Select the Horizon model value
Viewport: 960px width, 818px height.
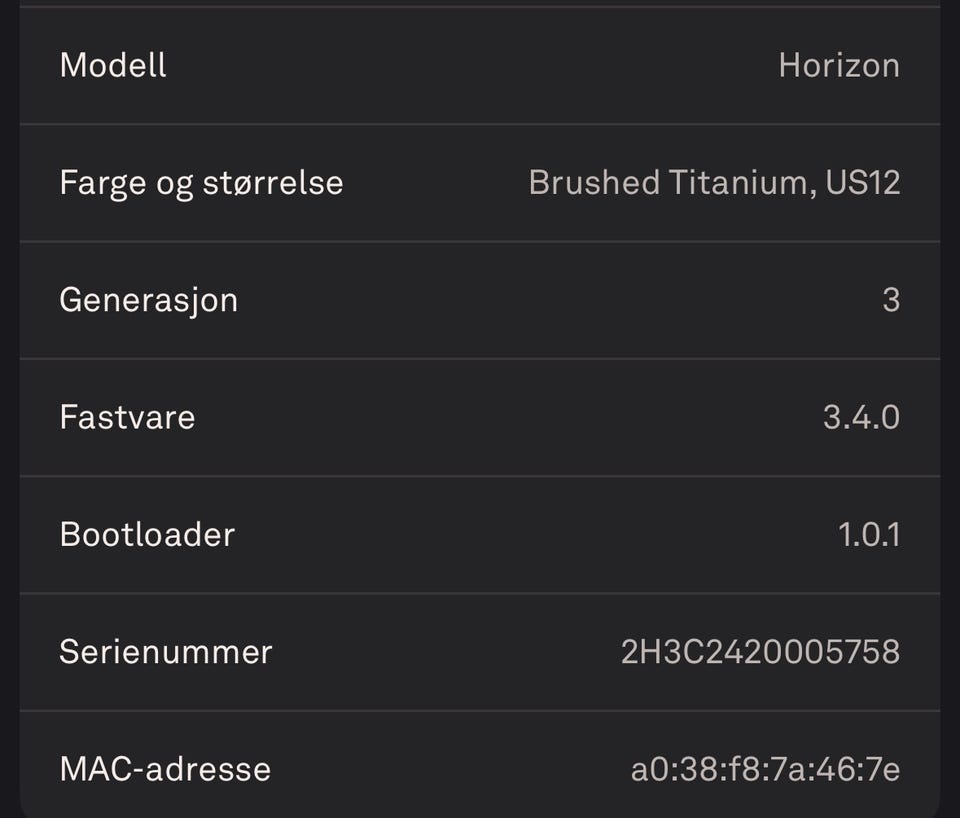coord(839,66)
